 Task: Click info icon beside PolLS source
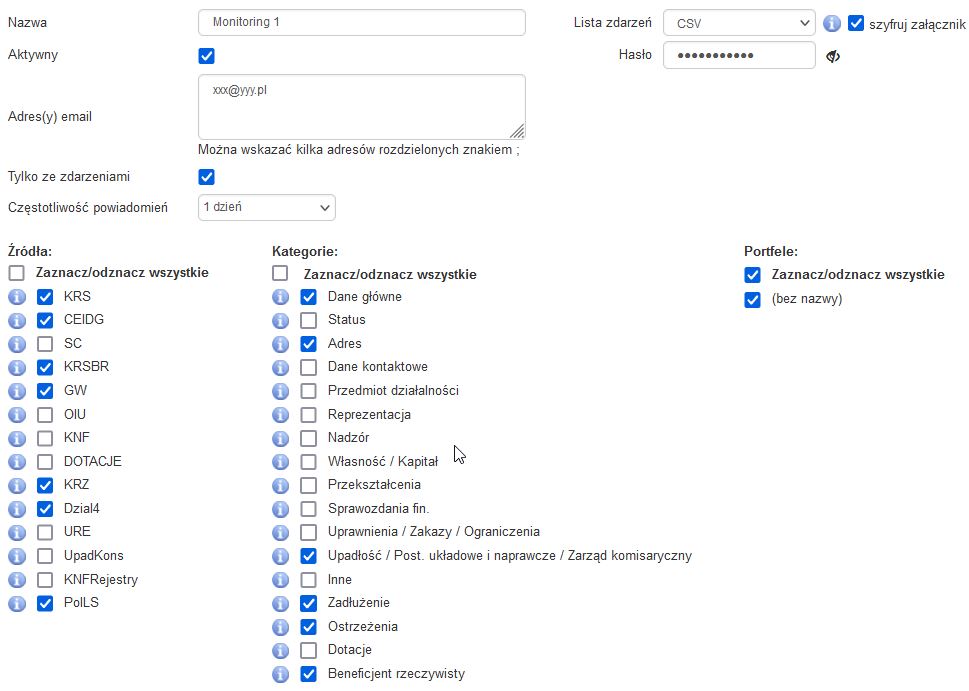(16, 603)
